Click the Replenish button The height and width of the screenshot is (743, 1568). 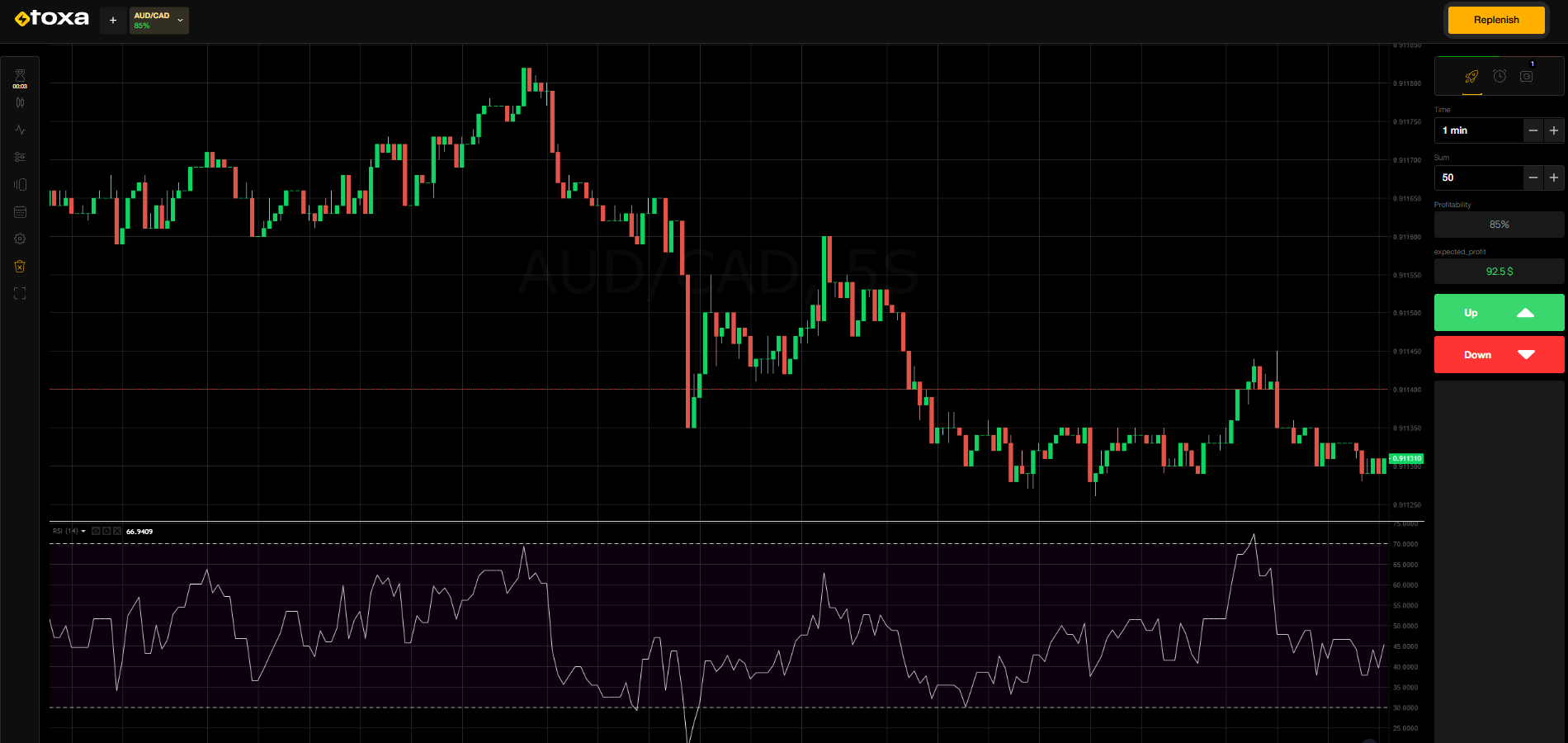click(x=1496, y=20)
